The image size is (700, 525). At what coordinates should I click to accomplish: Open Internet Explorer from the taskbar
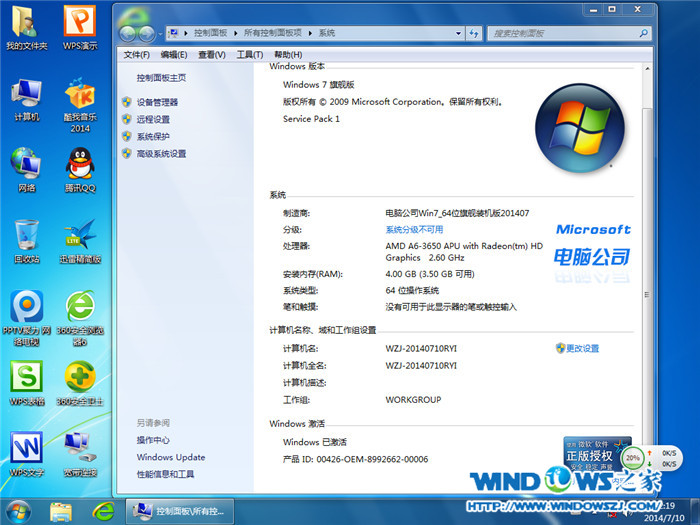pyautogui.click(x=102, y=511)
